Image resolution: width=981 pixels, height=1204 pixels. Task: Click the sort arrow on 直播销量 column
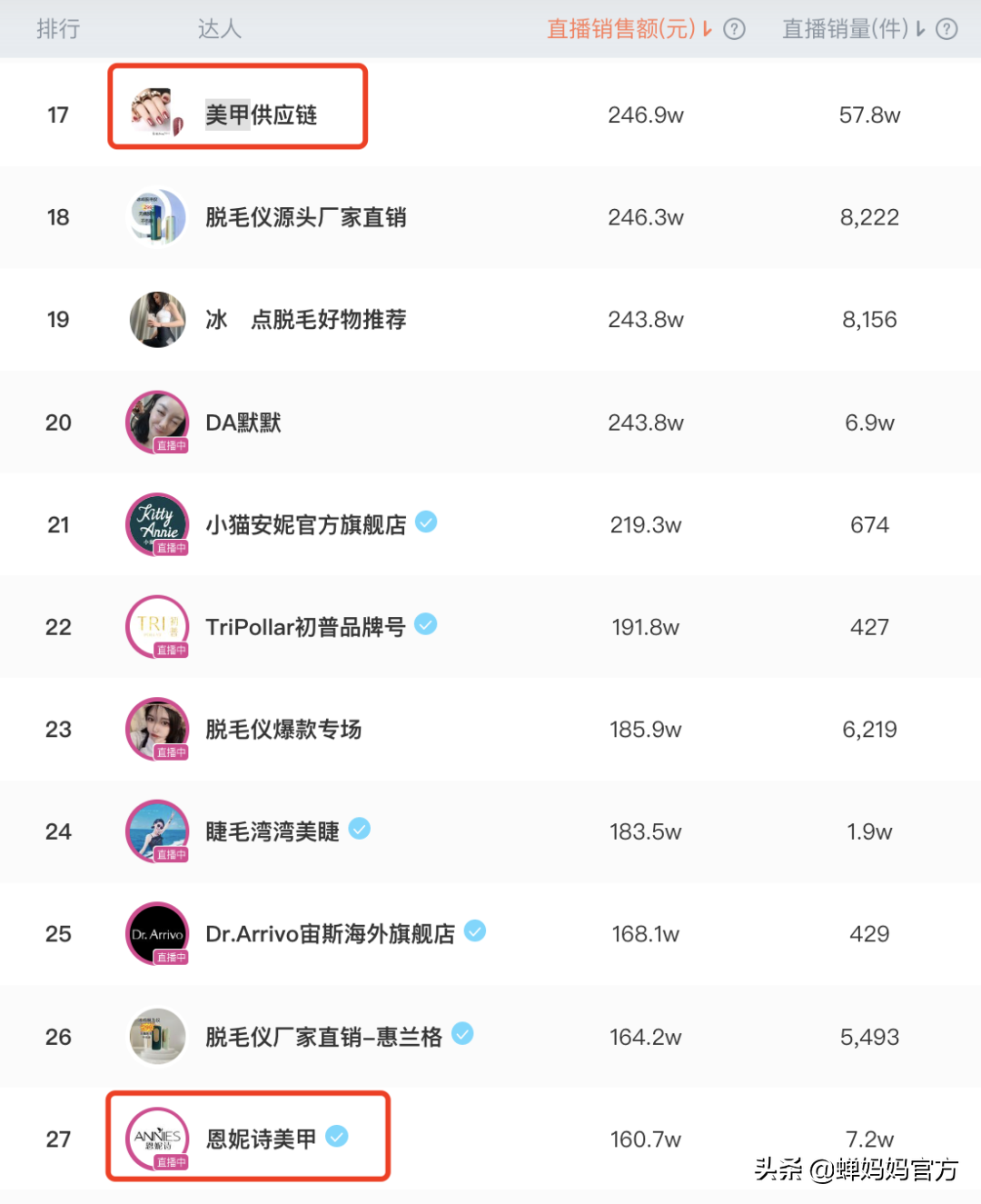point(918,29)
